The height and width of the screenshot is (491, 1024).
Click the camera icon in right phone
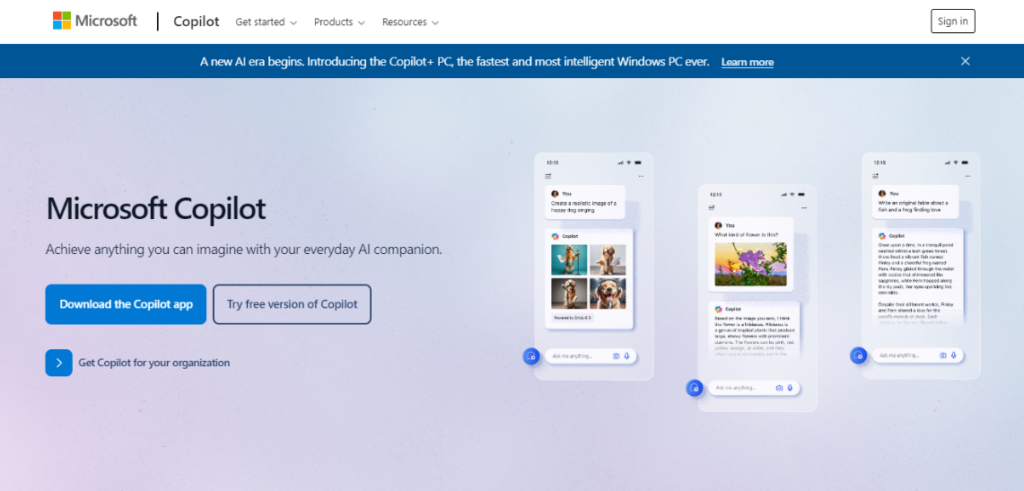943,356
